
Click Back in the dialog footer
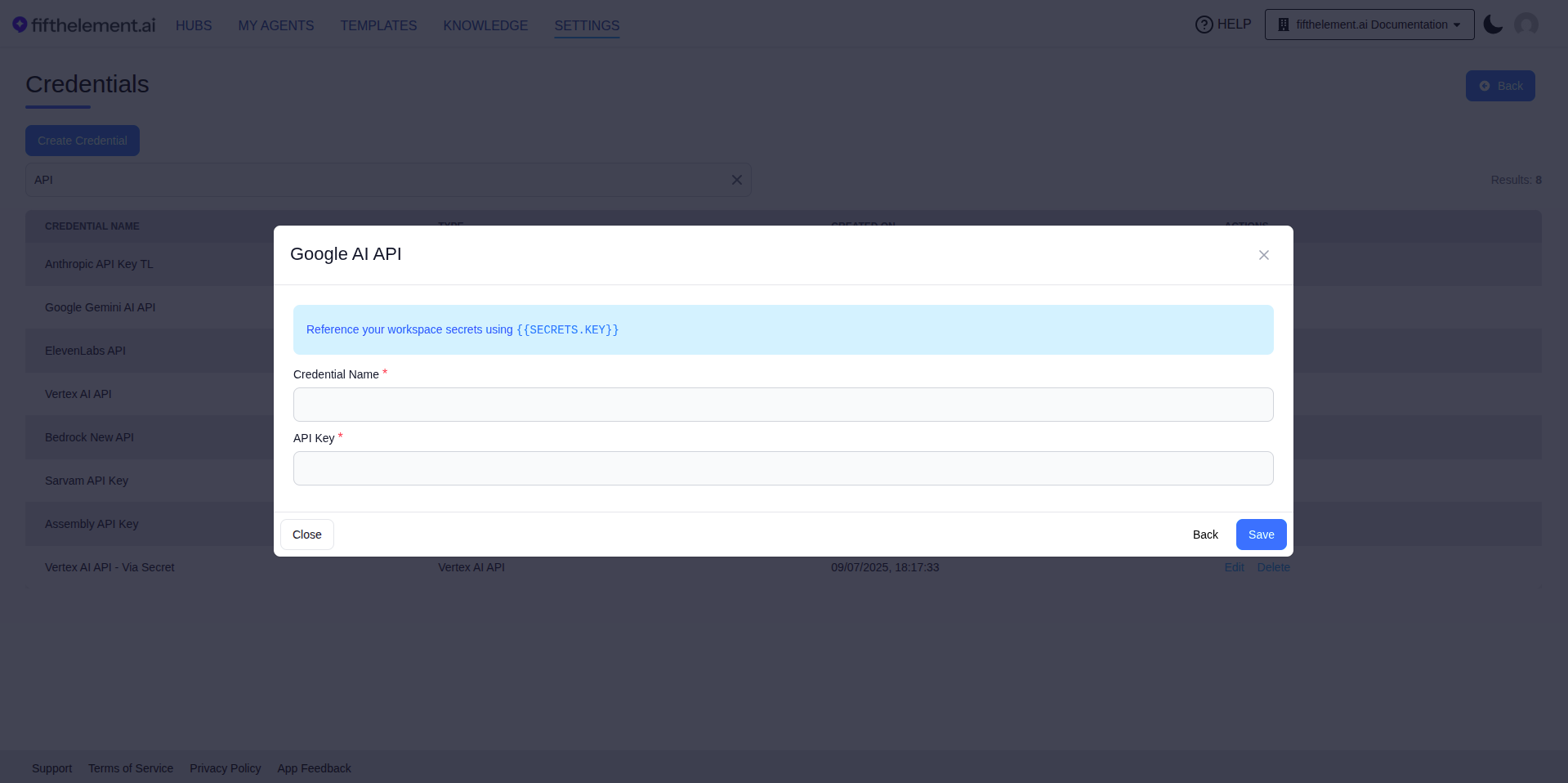coord(1205,535)
